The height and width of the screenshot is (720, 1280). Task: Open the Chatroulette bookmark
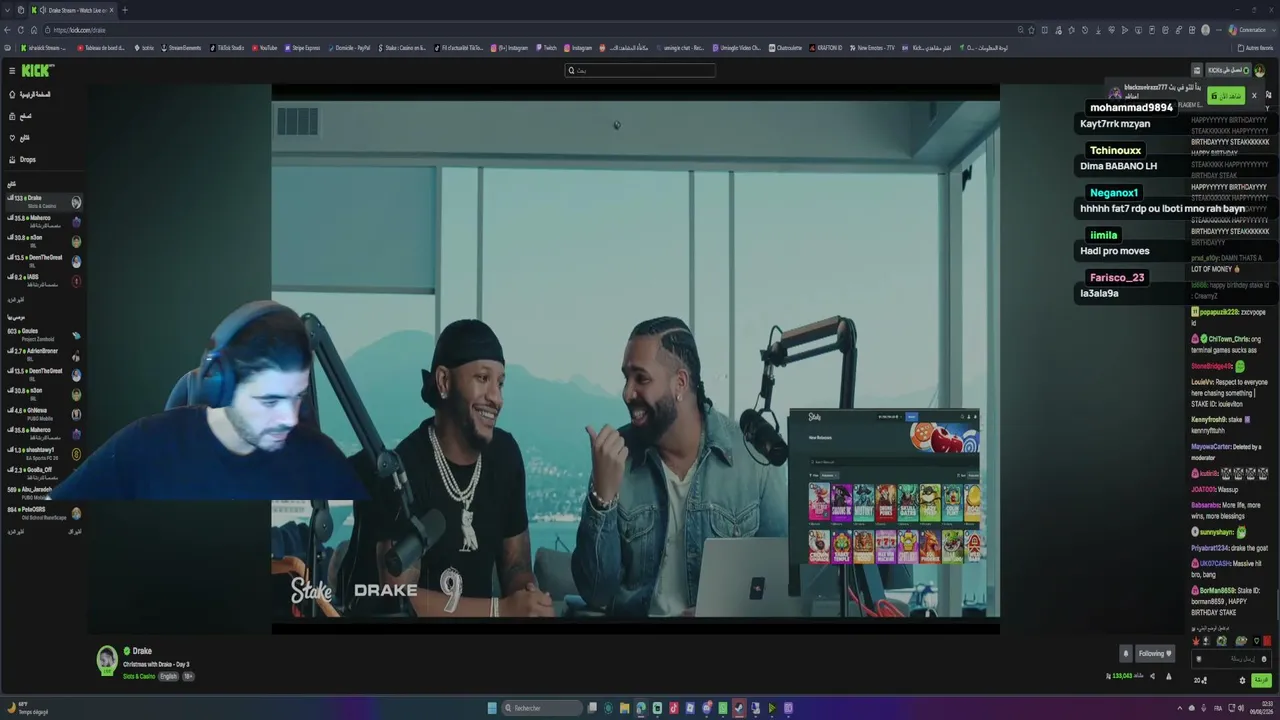(786, 48)
